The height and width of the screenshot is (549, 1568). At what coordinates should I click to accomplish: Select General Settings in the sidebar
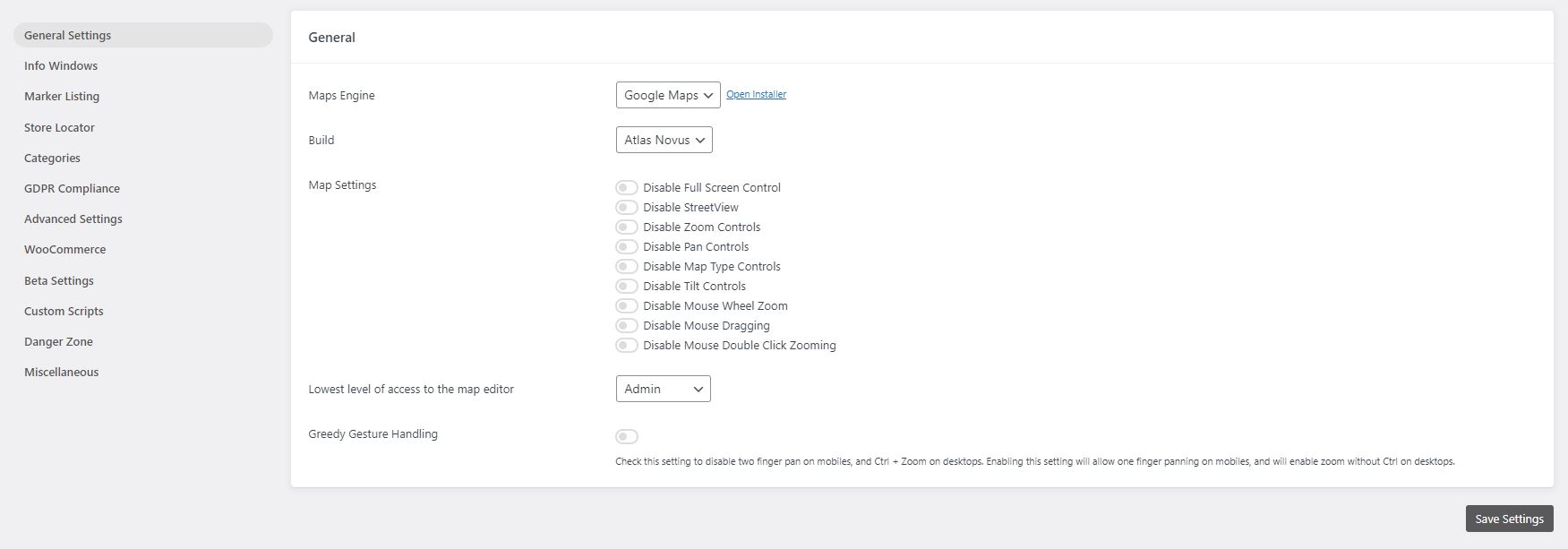(143, 35)
